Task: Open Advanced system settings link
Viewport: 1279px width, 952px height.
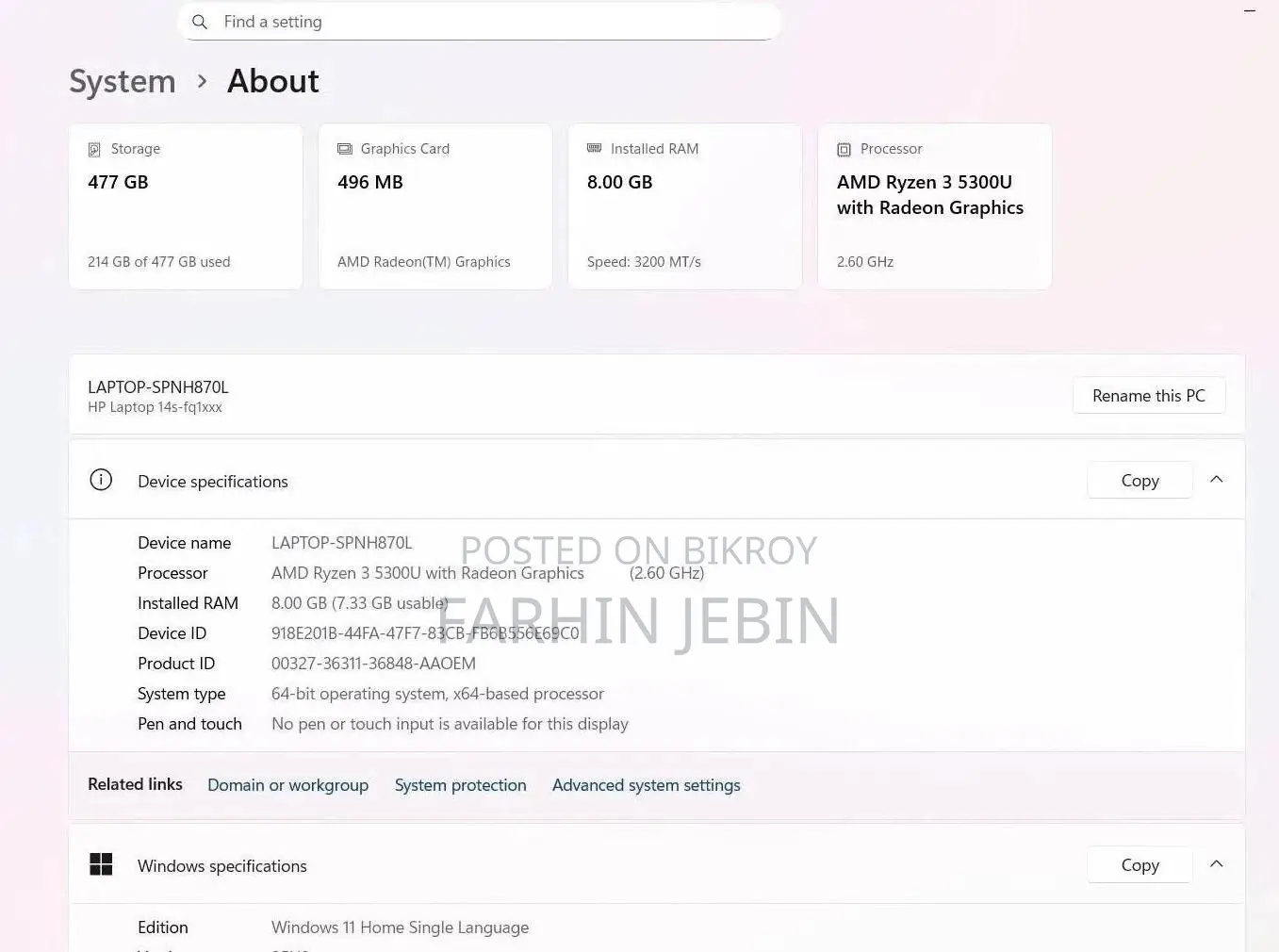Action: [x=646, y=785]
